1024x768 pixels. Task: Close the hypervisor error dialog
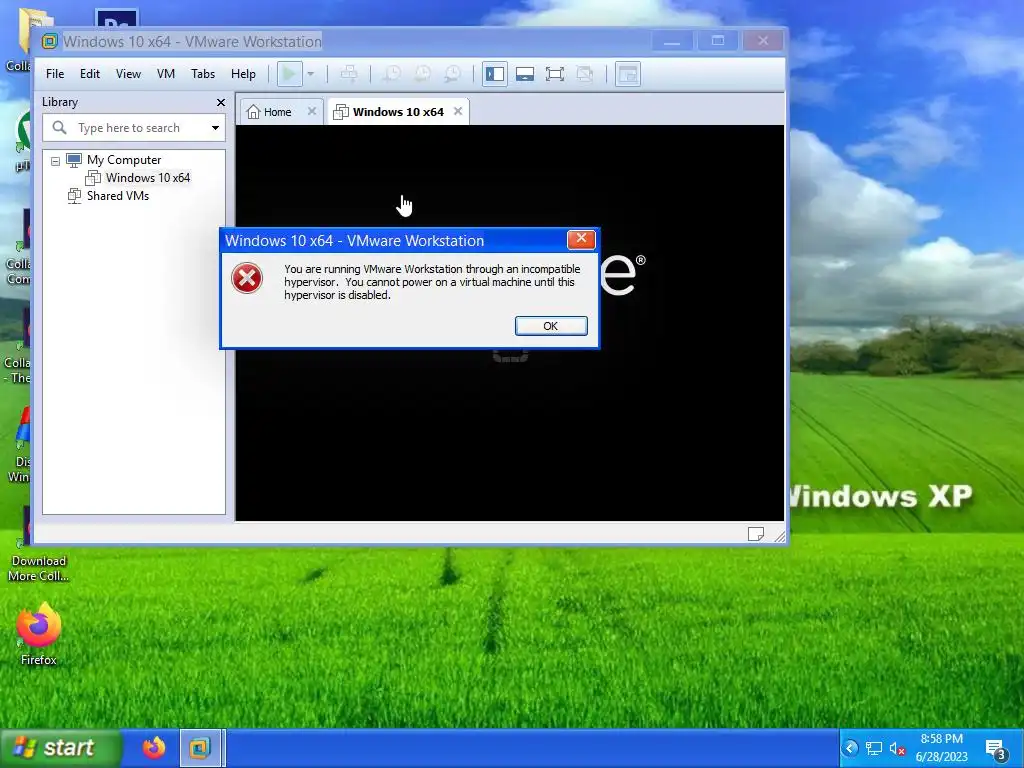[x=581, y=240]
